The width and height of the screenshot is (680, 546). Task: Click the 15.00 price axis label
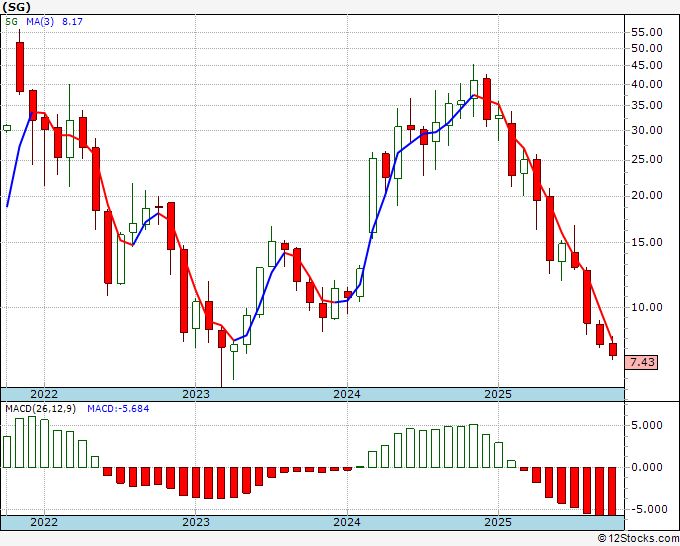click(647, 242)
